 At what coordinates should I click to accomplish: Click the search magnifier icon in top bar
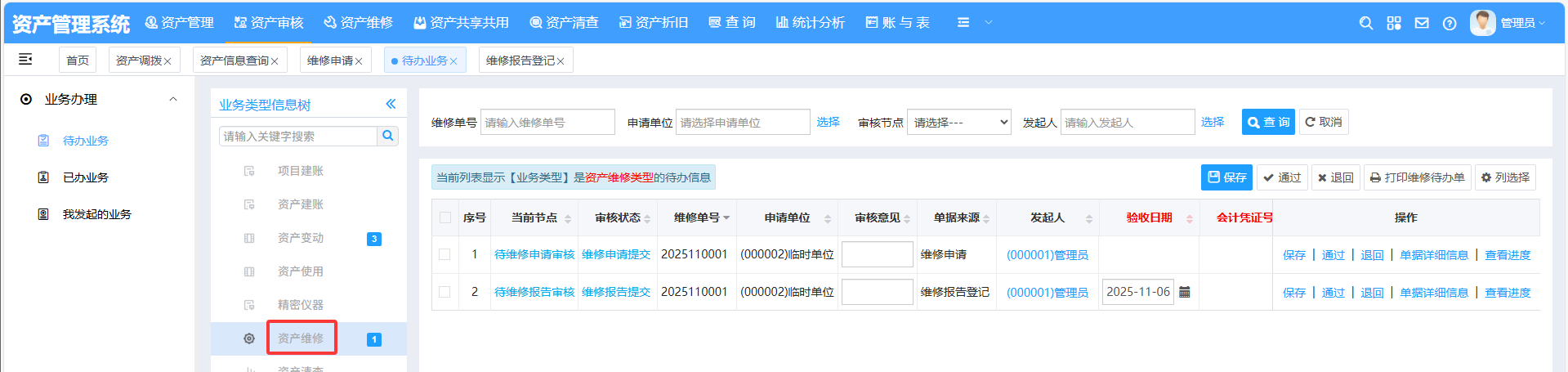[1365, 23]
